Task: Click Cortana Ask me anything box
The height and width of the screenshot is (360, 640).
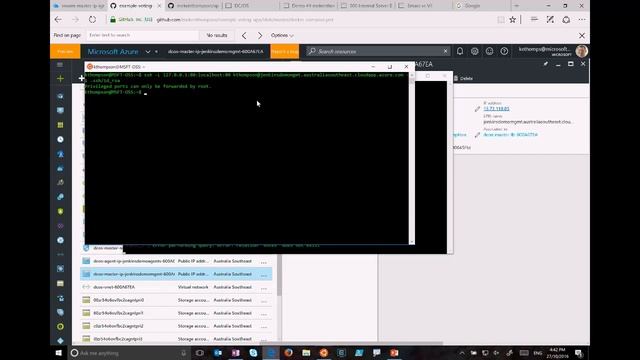Action: tap(130, 353)
